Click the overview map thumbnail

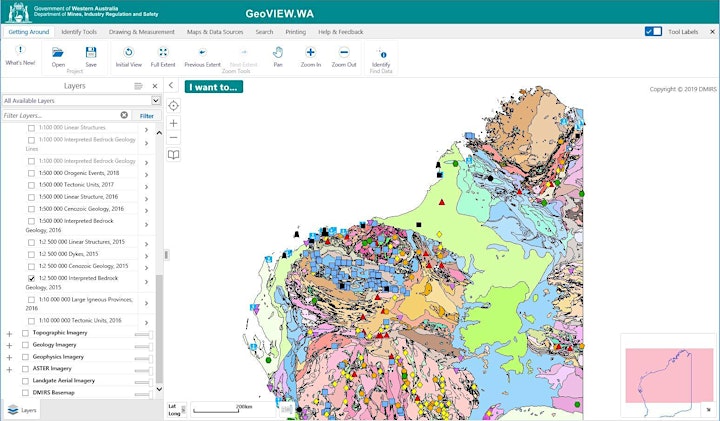point(669,374)
